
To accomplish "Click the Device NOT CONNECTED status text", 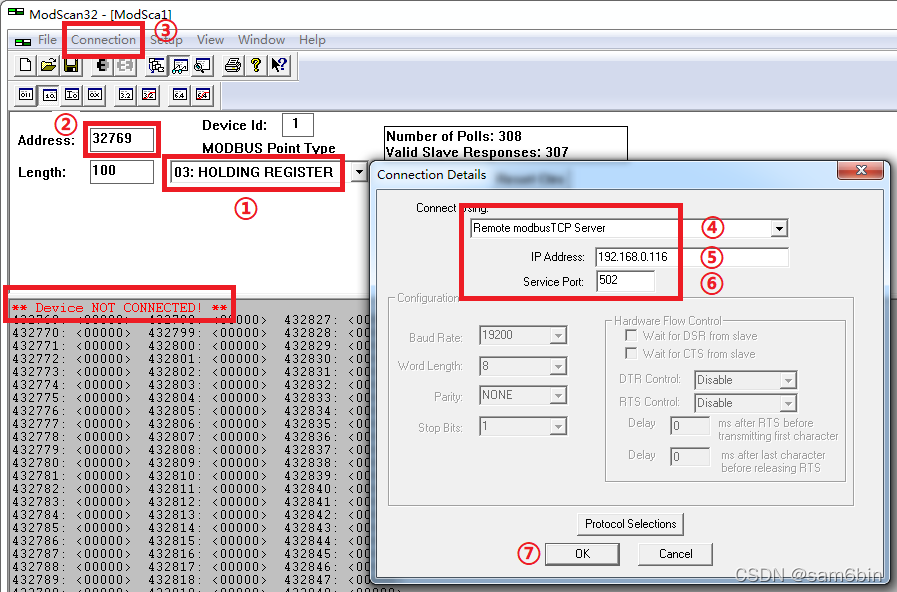I will pos(120,308).
